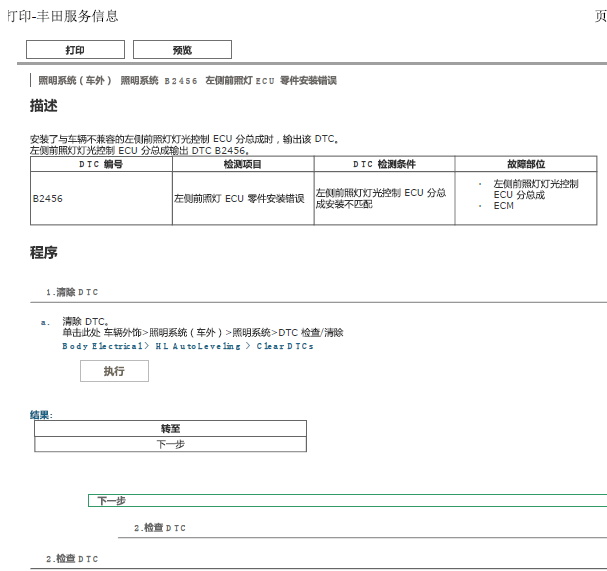Click the 程序 heading

click(44, 252)
